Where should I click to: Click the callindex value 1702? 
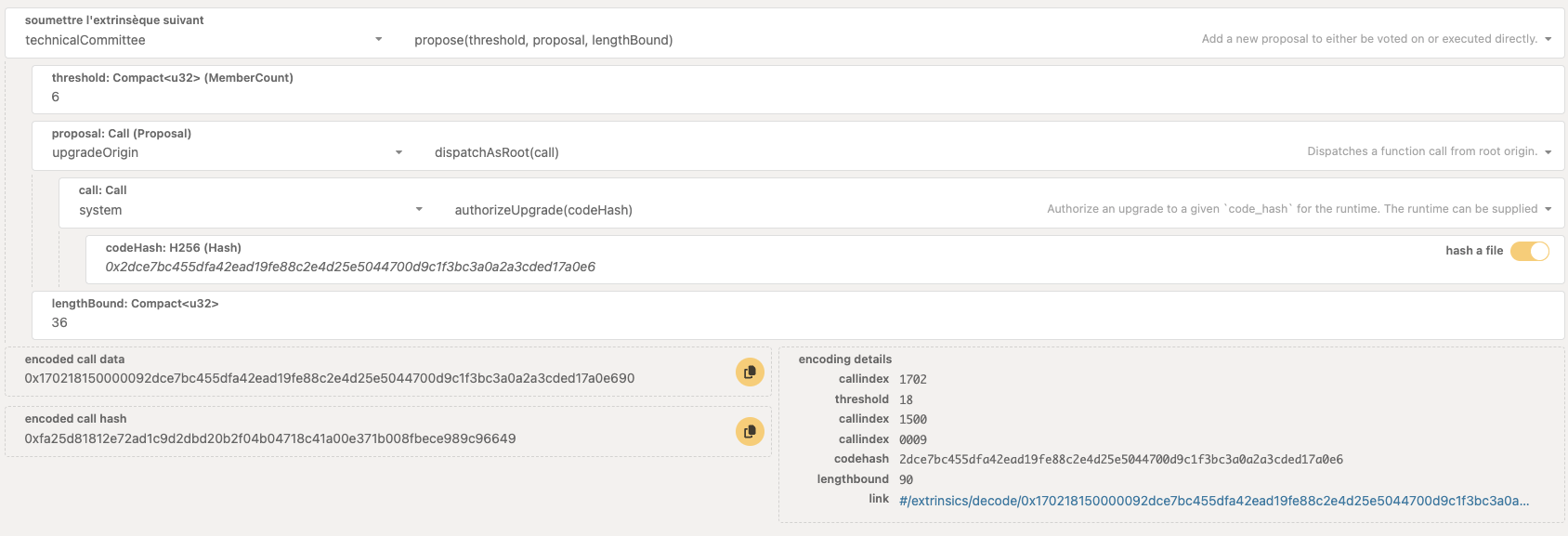click(x=912, y=379)
